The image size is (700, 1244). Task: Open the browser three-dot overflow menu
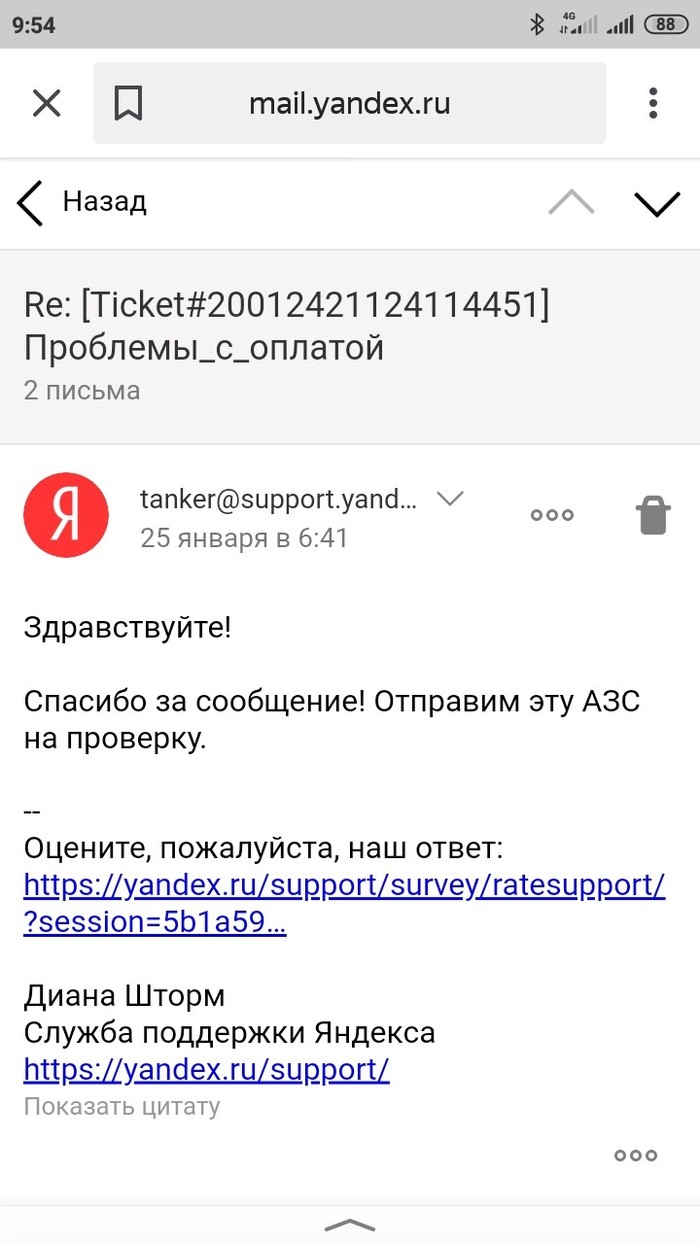pos(653,103)
